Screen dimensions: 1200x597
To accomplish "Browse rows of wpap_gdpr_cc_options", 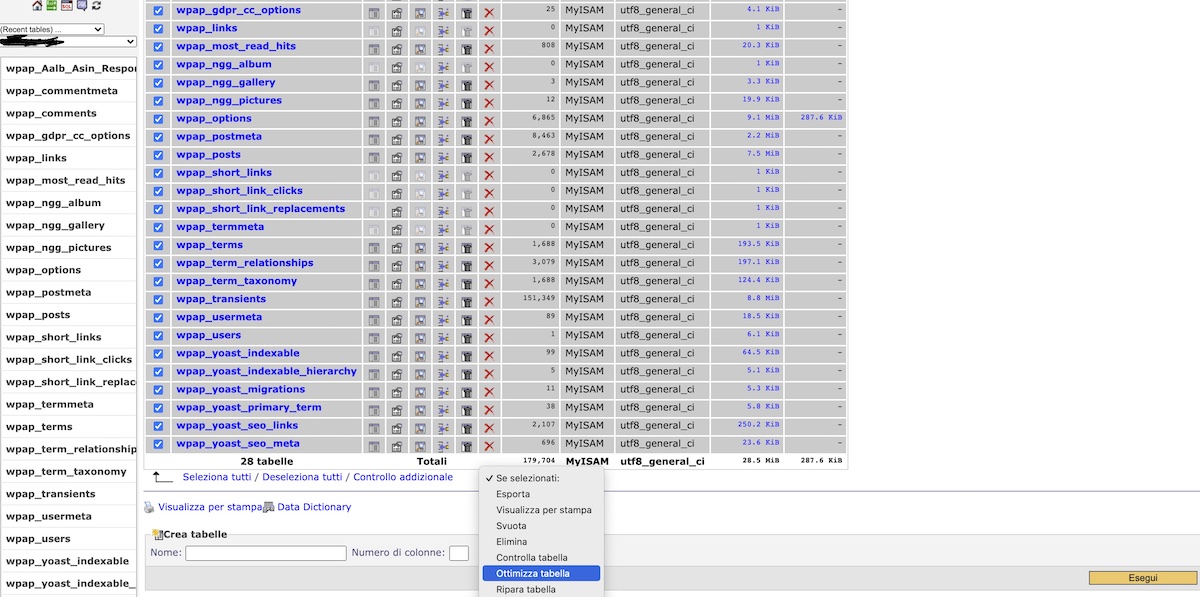I will click(374, 12).
